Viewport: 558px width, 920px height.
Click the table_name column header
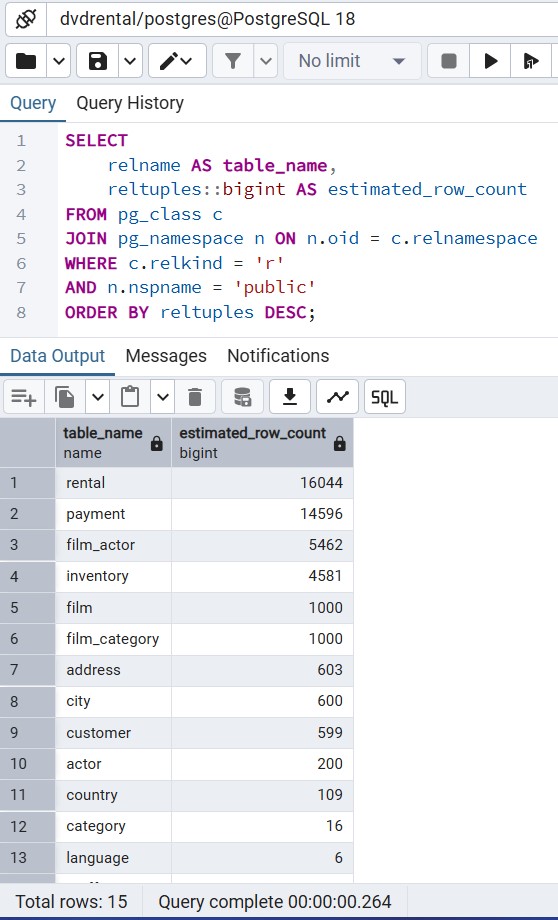point(113,442)
